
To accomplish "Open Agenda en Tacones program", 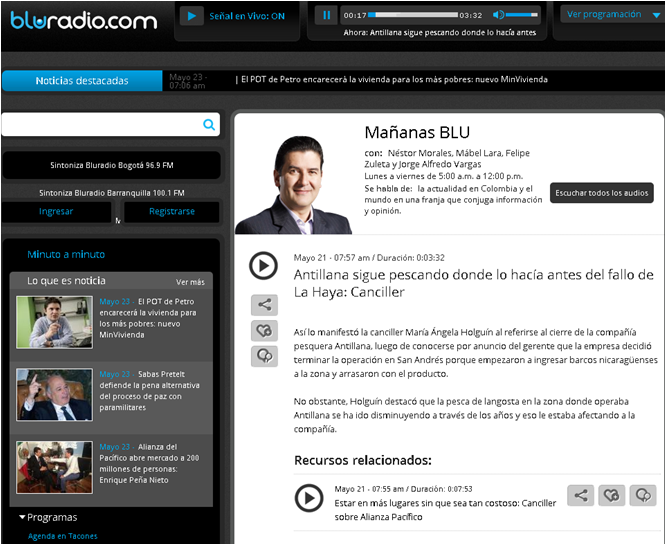I will pos(62,536).
